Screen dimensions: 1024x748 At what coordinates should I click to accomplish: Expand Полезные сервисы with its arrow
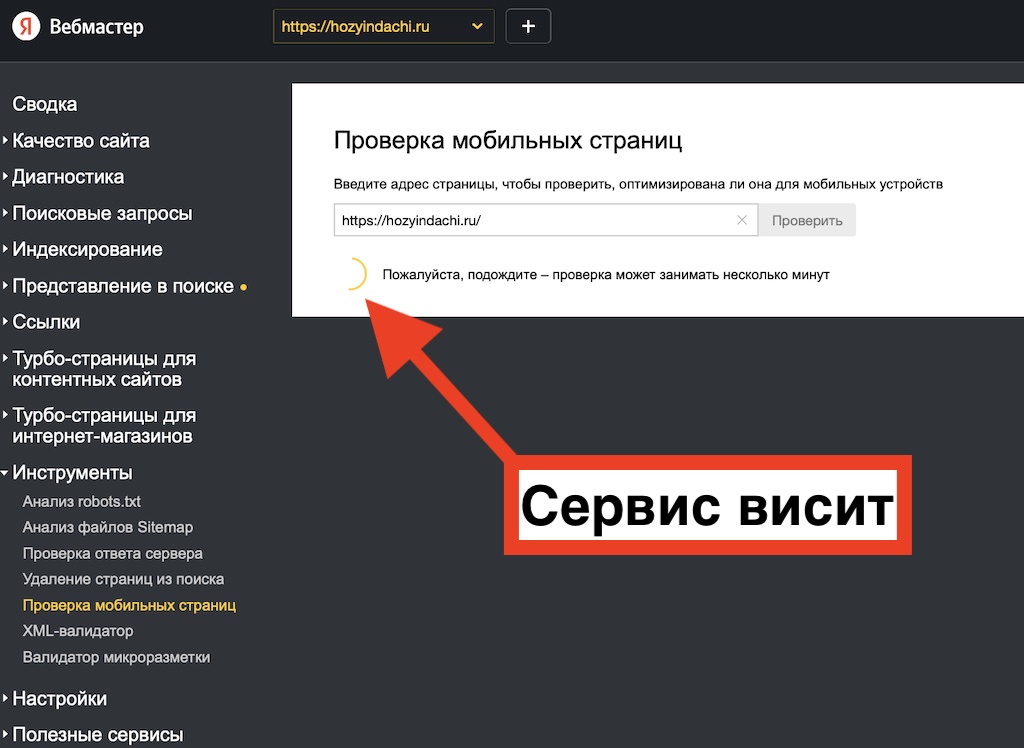[x=5, y=734]
